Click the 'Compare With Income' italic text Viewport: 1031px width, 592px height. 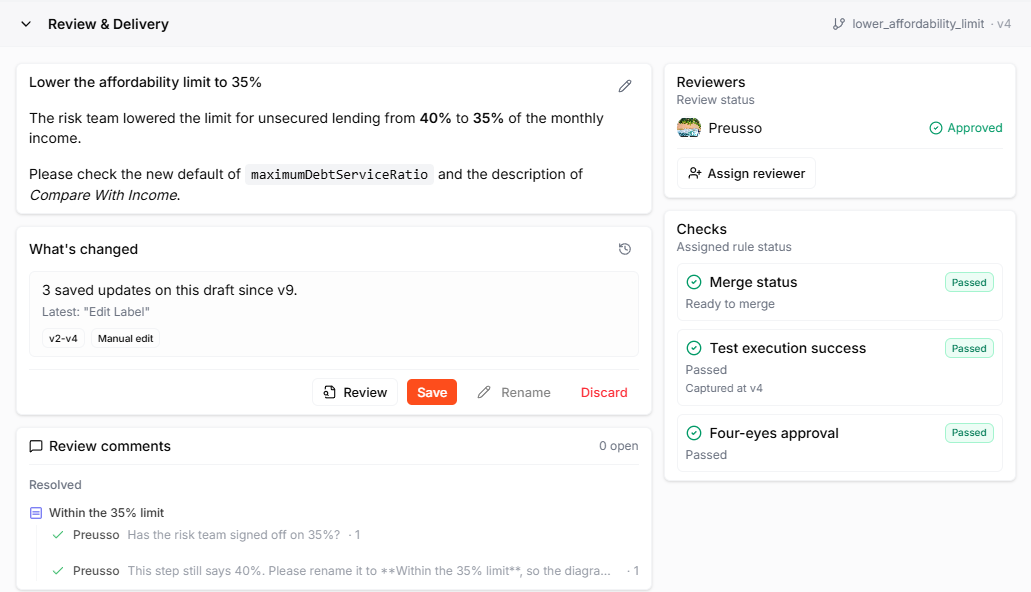click(104, 195)
